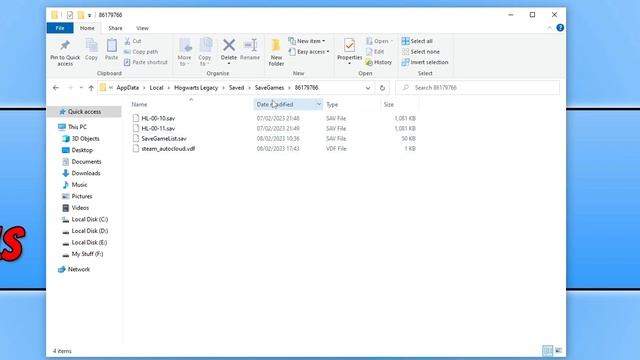
Task: Open Music in navigation pane
Action: click(79, 185)
